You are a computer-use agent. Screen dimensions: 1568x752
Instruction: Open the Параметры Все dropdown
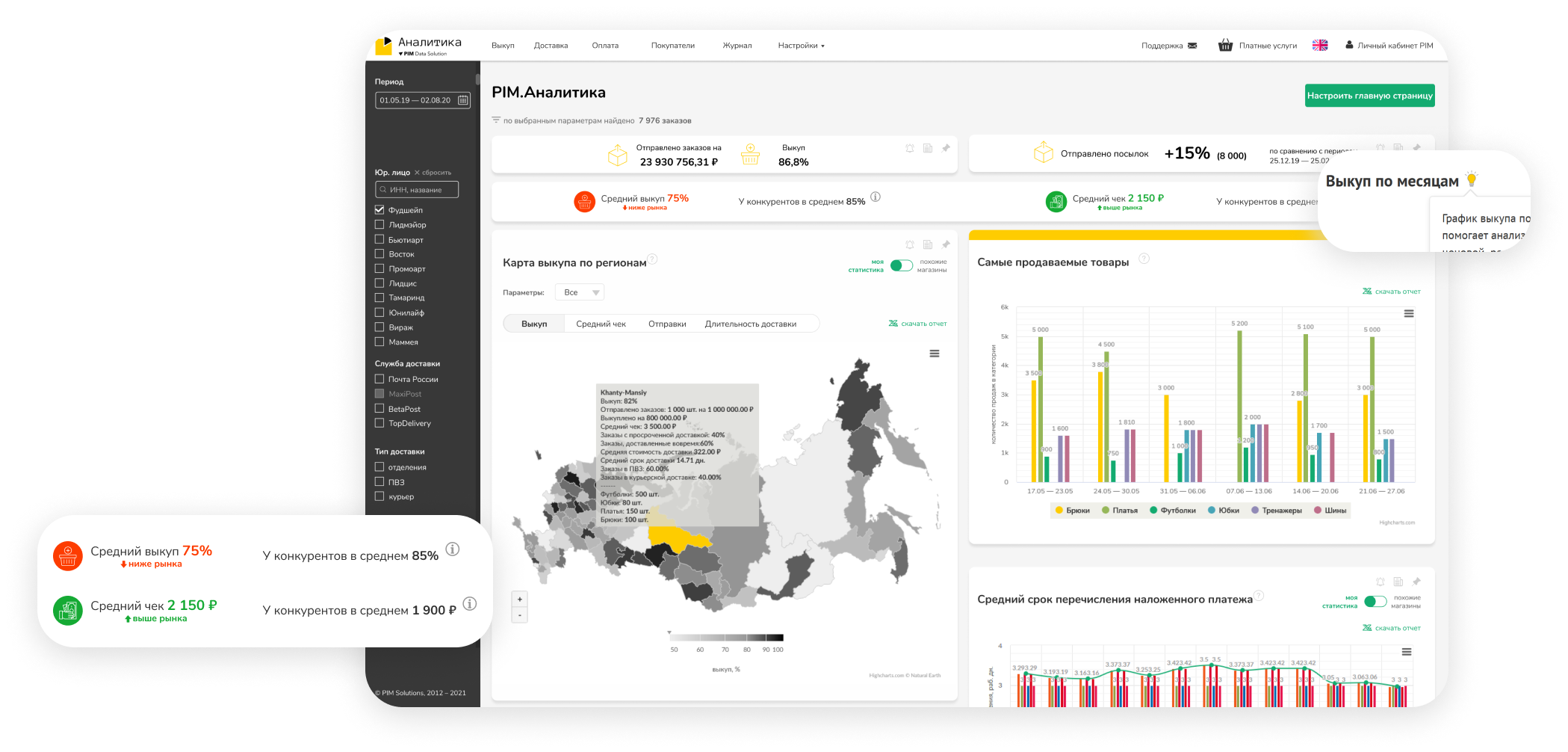pos(580,292)
